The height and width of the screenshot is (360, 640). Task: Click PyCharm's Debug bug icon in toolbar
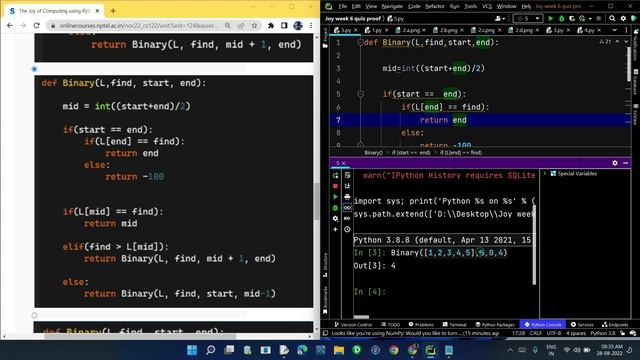tap(561, 18)
